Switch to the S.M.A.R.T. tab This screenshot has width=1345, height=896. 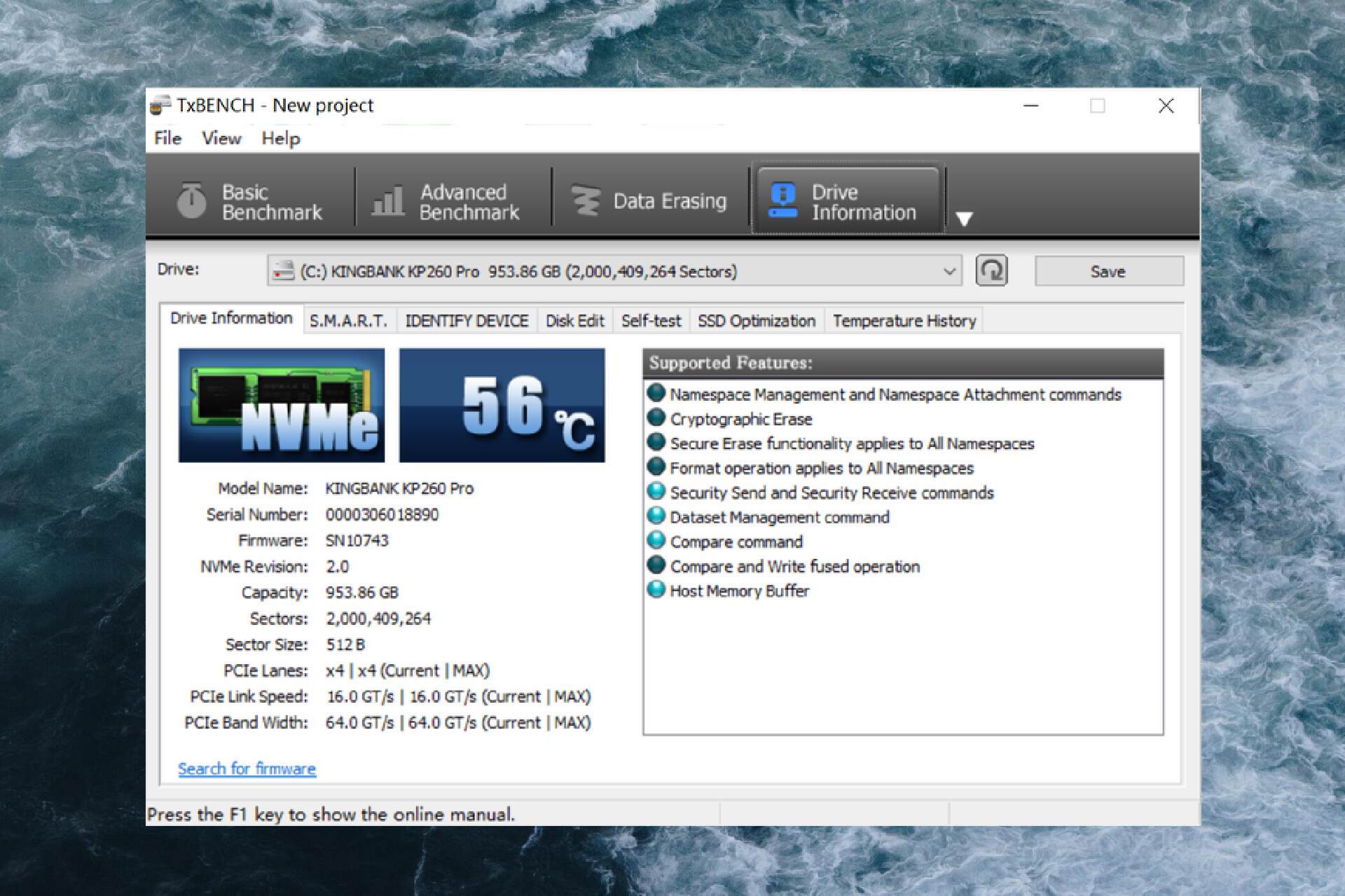pos(348,321)
